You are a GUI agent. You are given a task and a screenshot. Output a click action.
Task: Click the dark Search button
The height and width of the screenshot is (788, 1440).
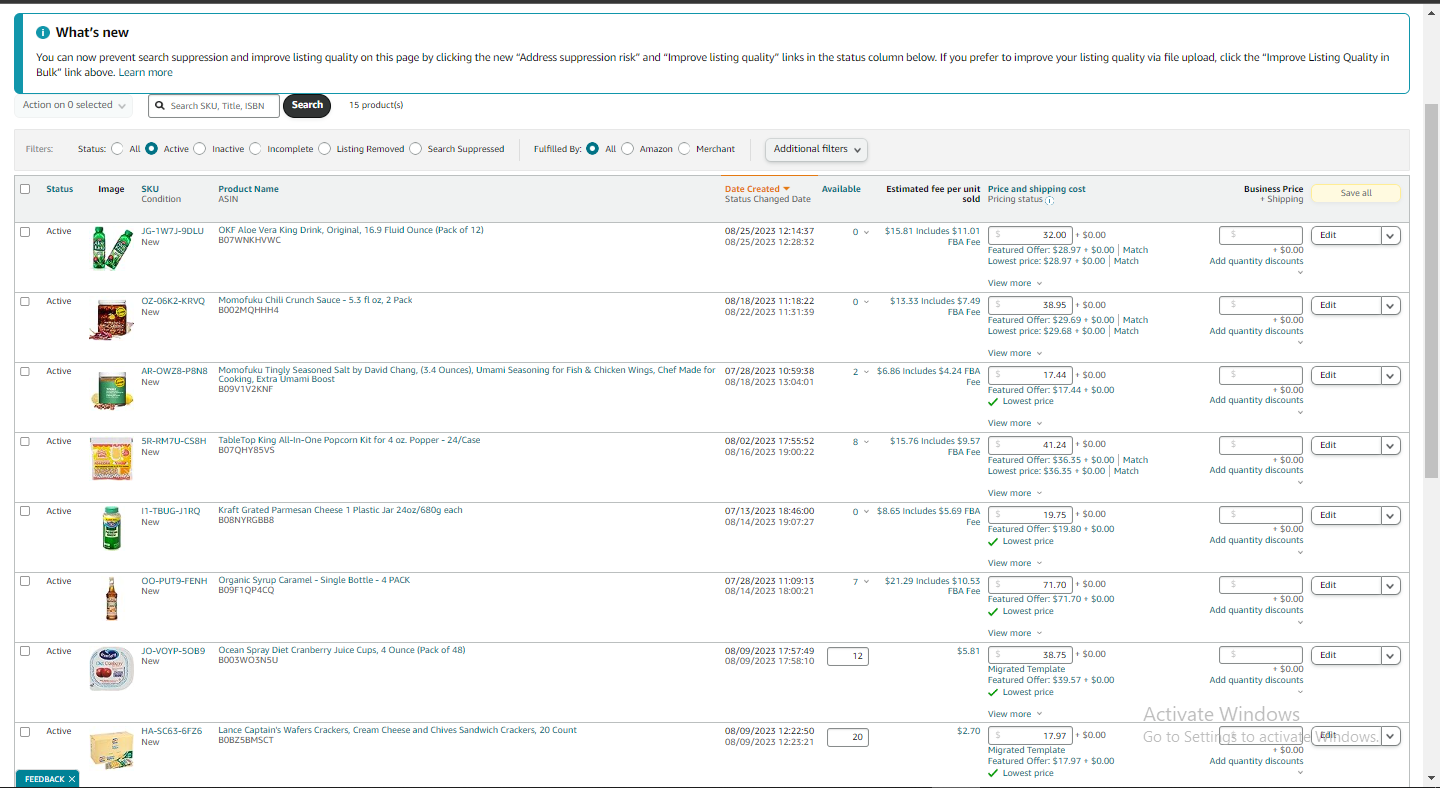(307, 105)
